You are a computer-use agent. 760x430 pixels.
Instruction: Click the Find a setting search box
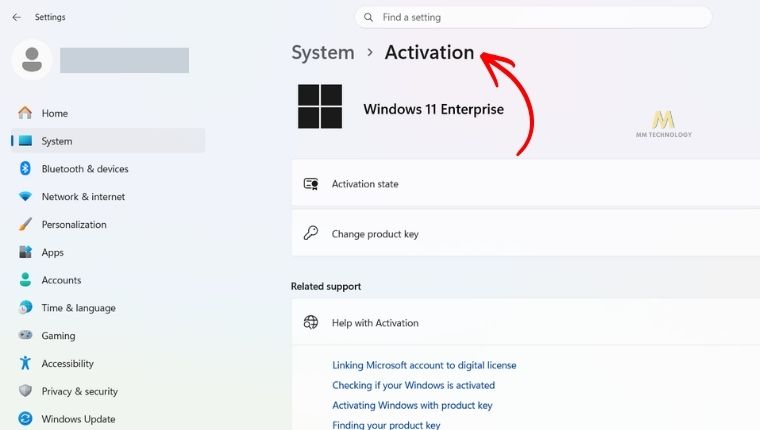pyautogui.click(x=534, y=17)
